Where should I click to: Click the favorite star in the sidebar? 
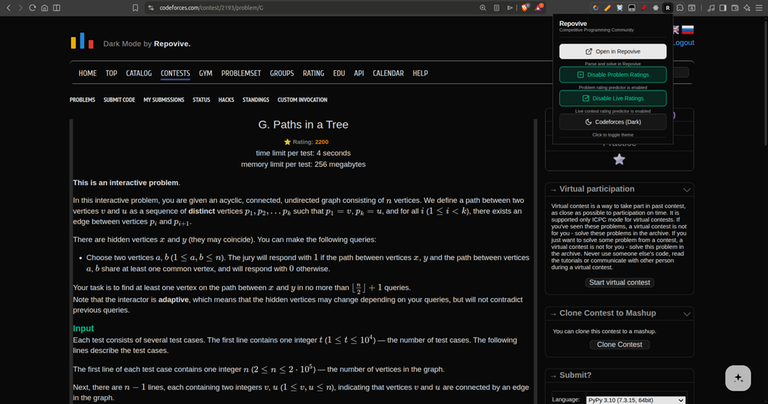(x=619, y=159)
